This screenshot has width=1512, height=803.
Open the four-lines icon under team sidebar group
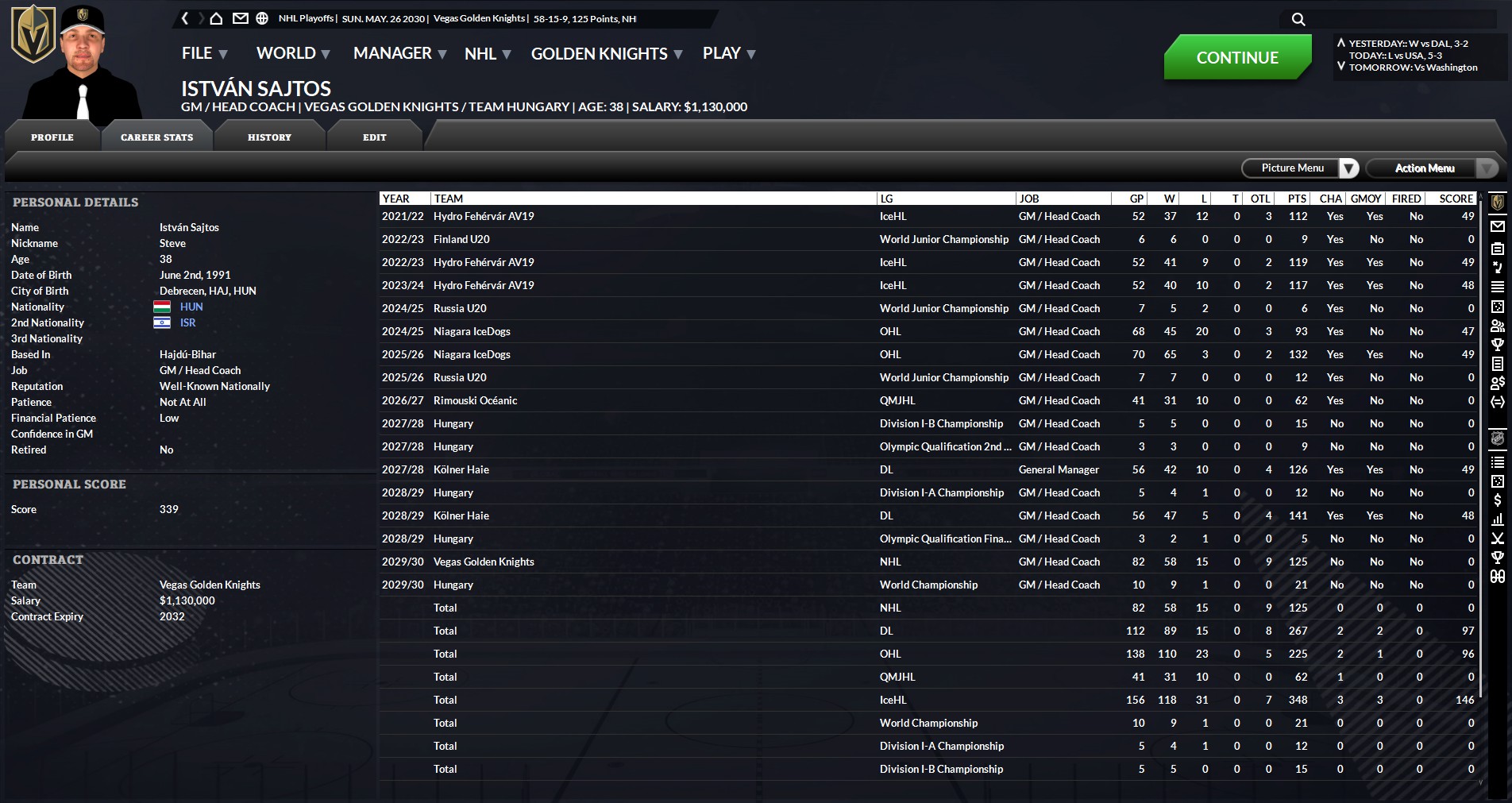pos(1498,287)
